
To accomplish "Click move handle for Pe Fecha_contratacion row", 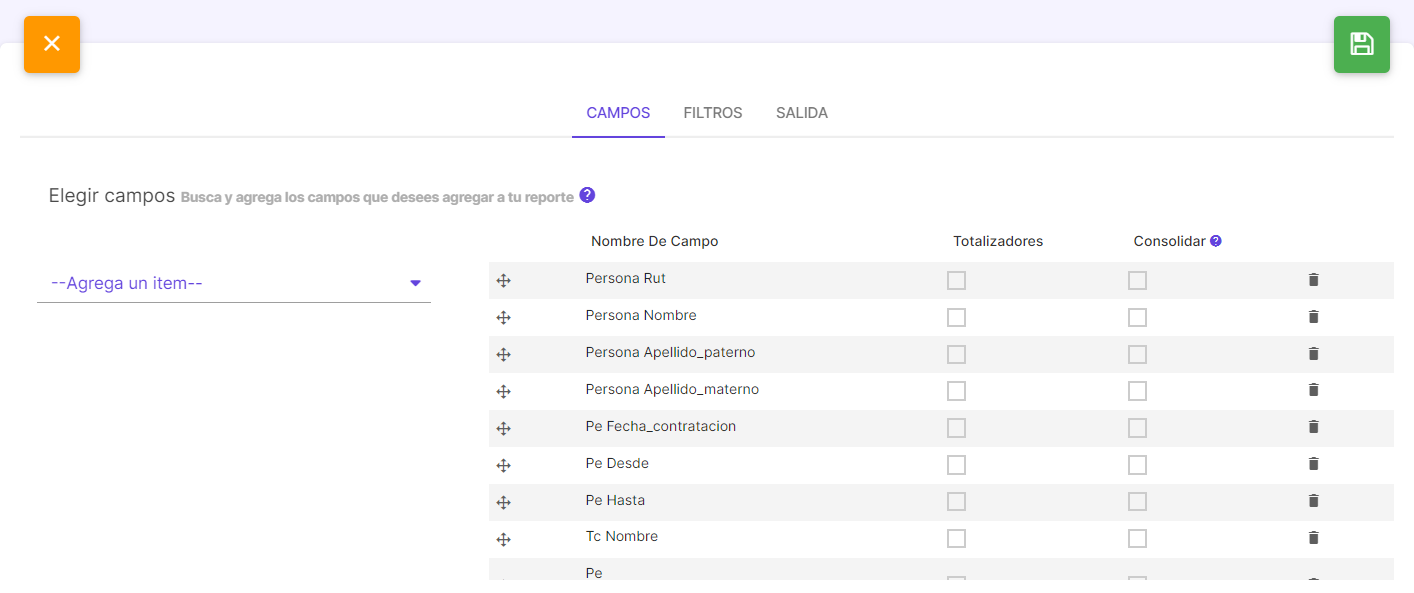I will click(x=504, y=429).
